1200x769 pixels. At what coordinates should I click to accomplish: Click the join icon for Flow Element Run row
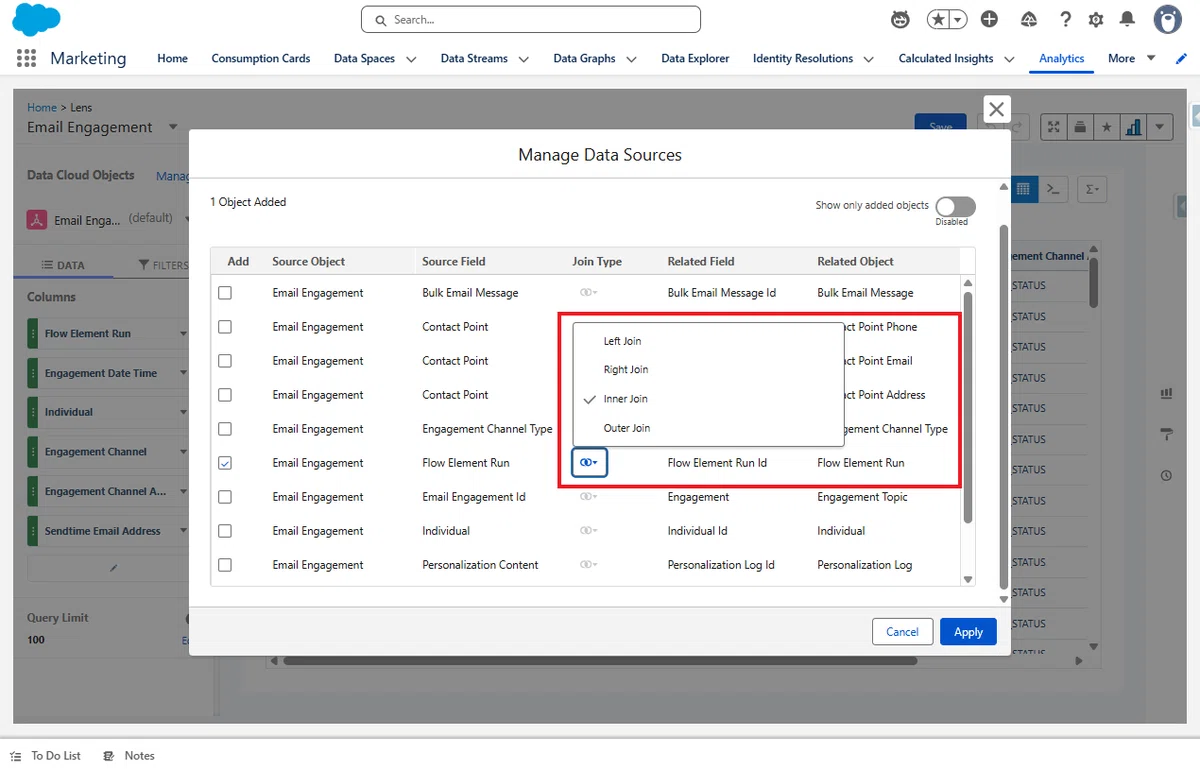point(589,463)
